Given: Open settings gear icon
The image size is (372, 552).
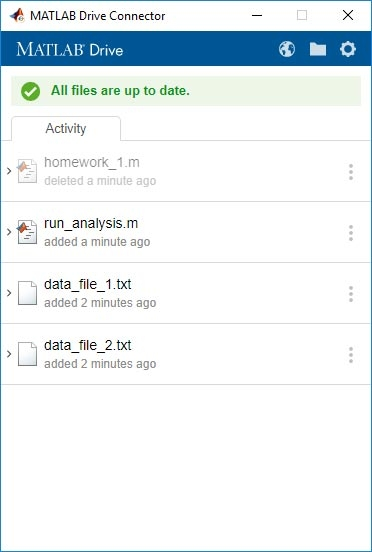Looking at the screenshot, I should (x=348, y=49).
